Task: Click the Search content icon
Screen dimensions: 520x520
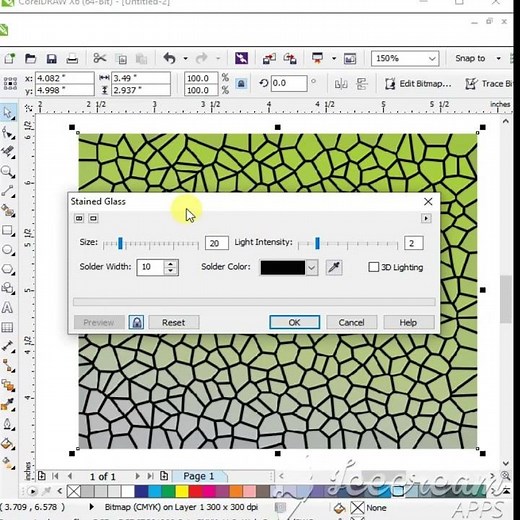Action: 241,58
